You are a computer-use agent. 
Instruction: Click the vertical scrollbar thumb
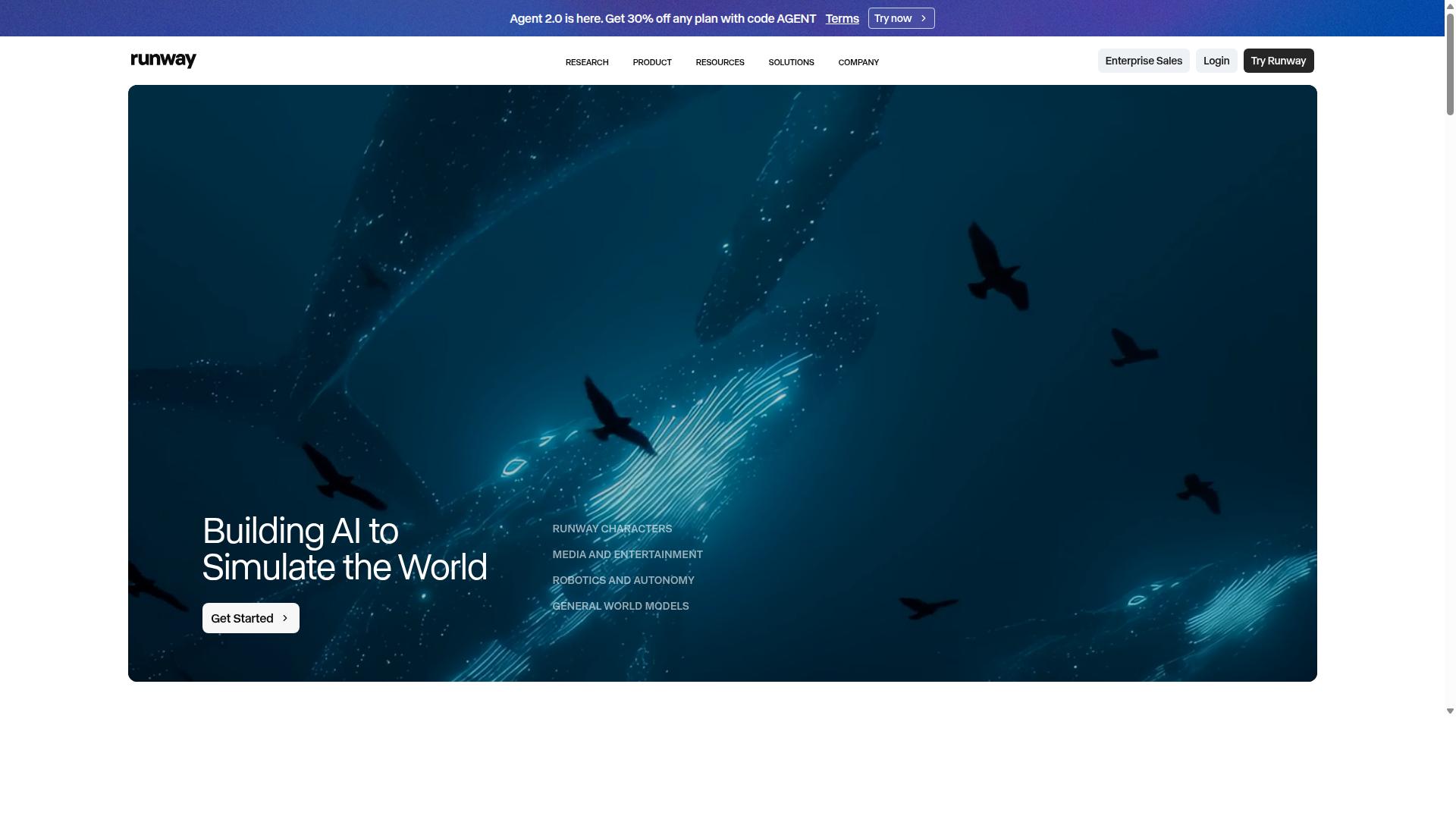[1450, 64]
